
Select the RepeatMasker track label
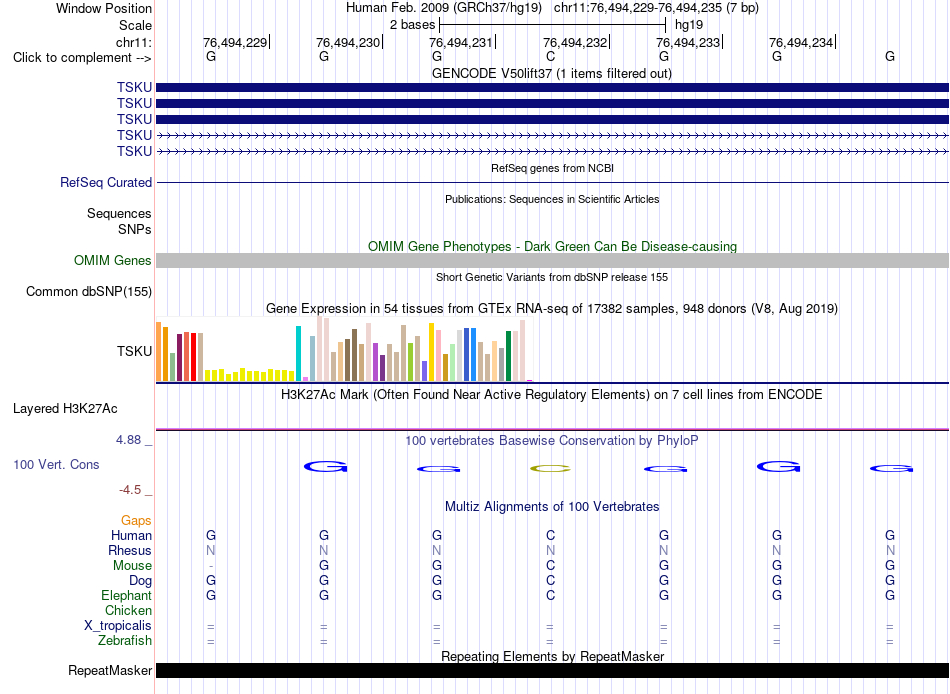pyautogui.click(x=110, y=670)
